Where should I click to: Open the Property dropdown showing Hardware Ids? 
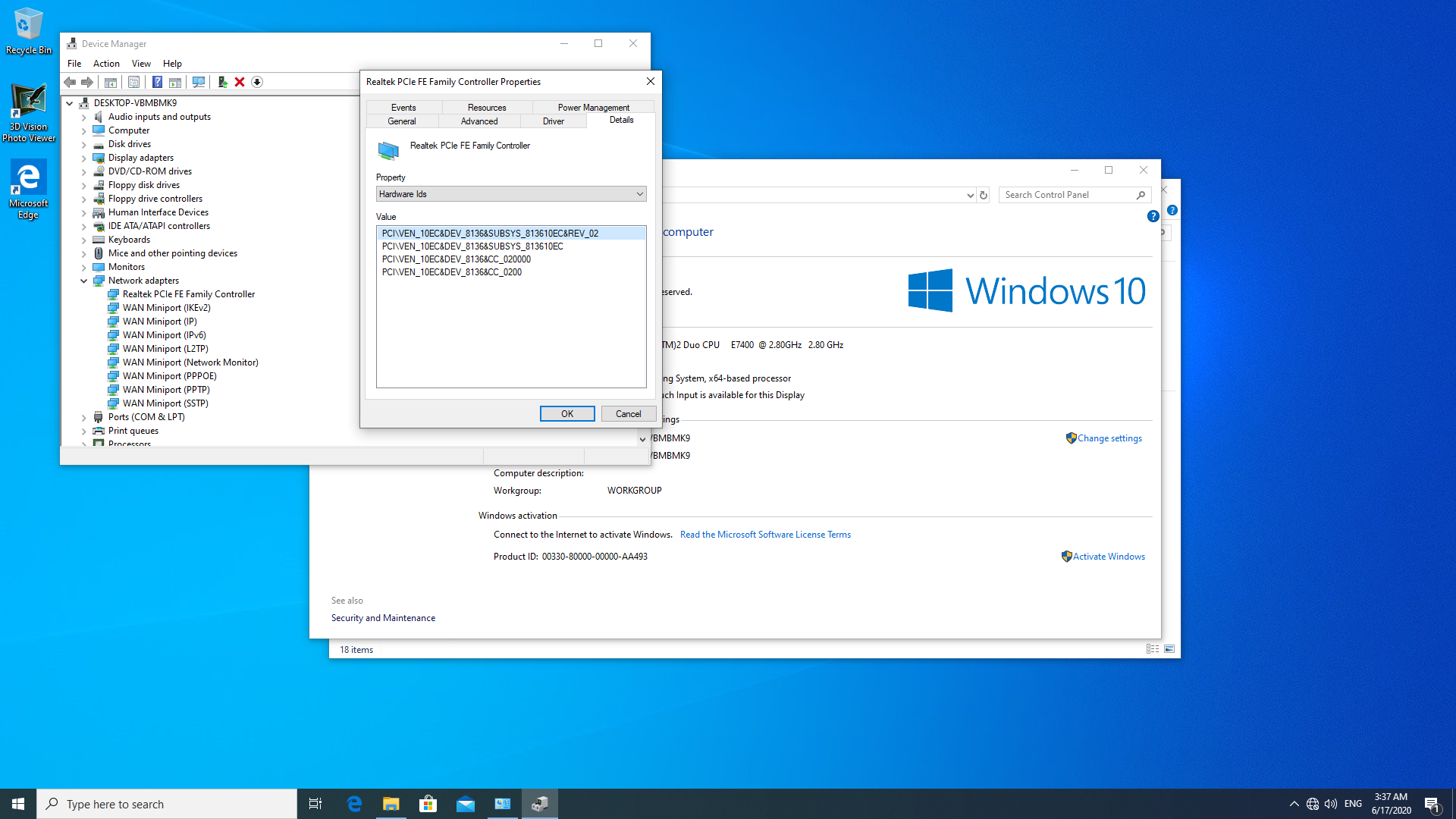coord(511,194)
